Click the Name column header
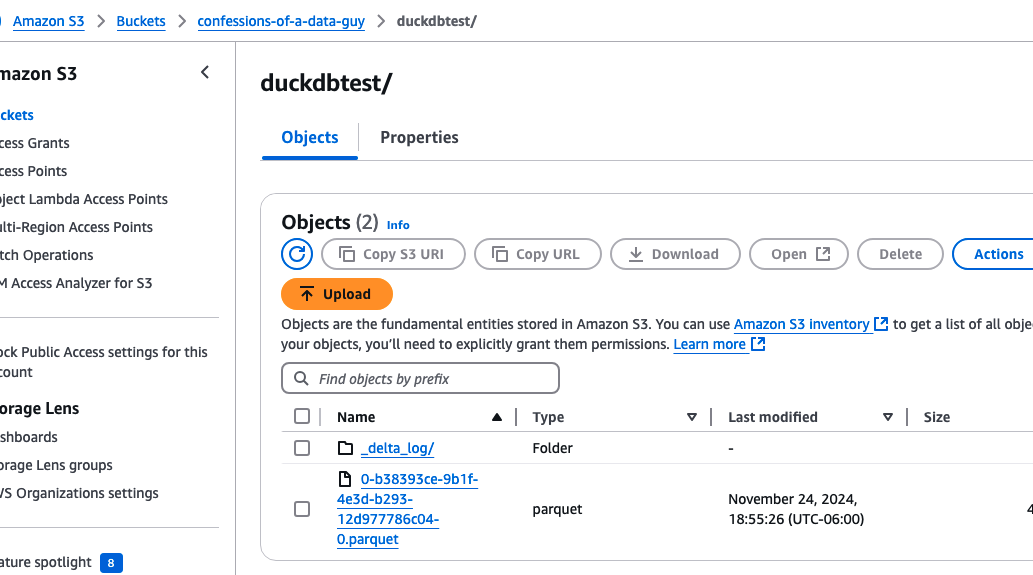 coord(356,417)
